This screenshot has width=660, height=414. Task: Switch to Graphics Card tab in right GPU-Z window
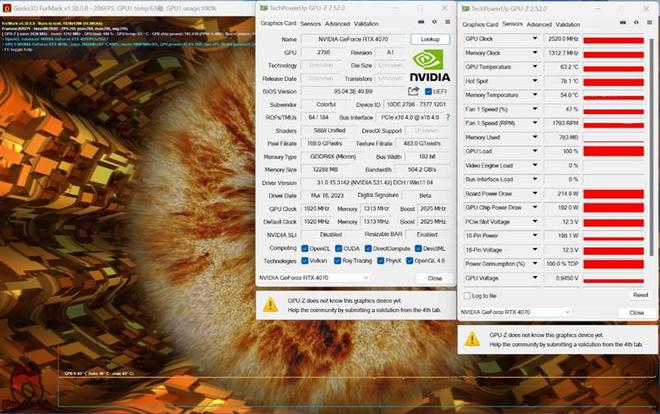[480, 24]
